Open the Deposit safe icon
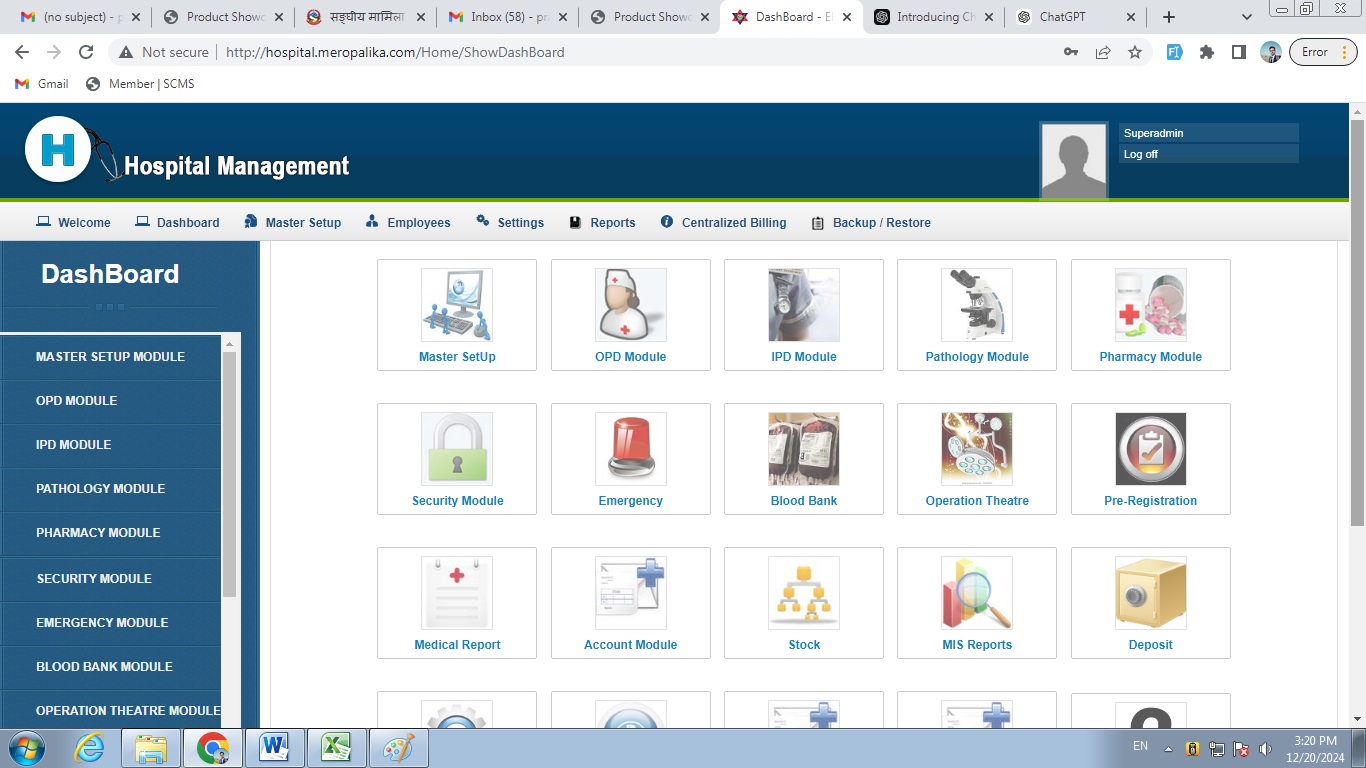This screenshot has height=768, width=1366. click(x=1150, y=593)
